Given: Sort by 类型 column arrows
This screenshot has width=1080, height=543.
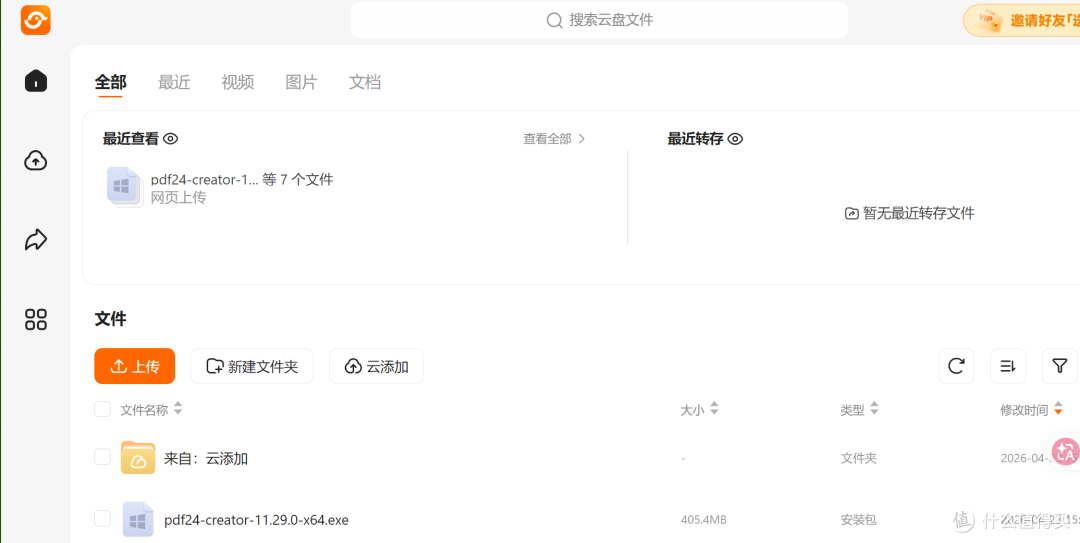Looking at the screenshot, I should 874,409.
